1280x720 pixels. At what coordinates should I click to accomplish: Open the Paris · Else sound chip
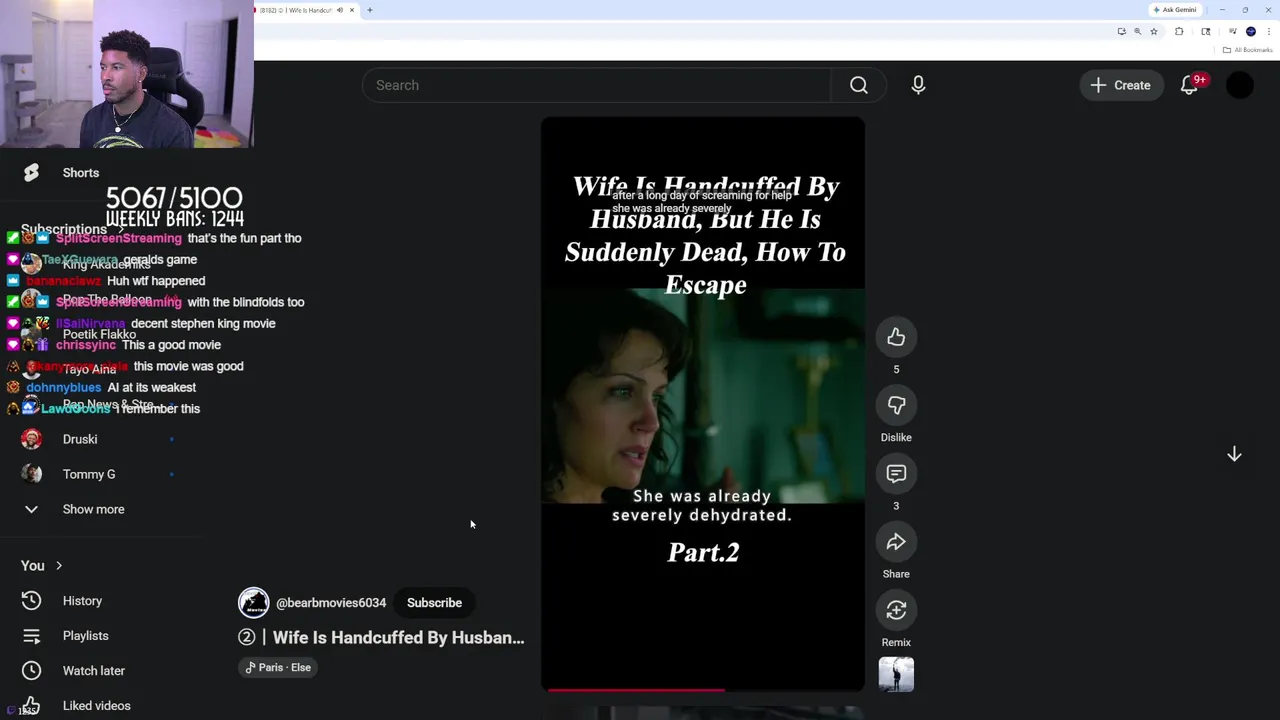tap(278, 667)
